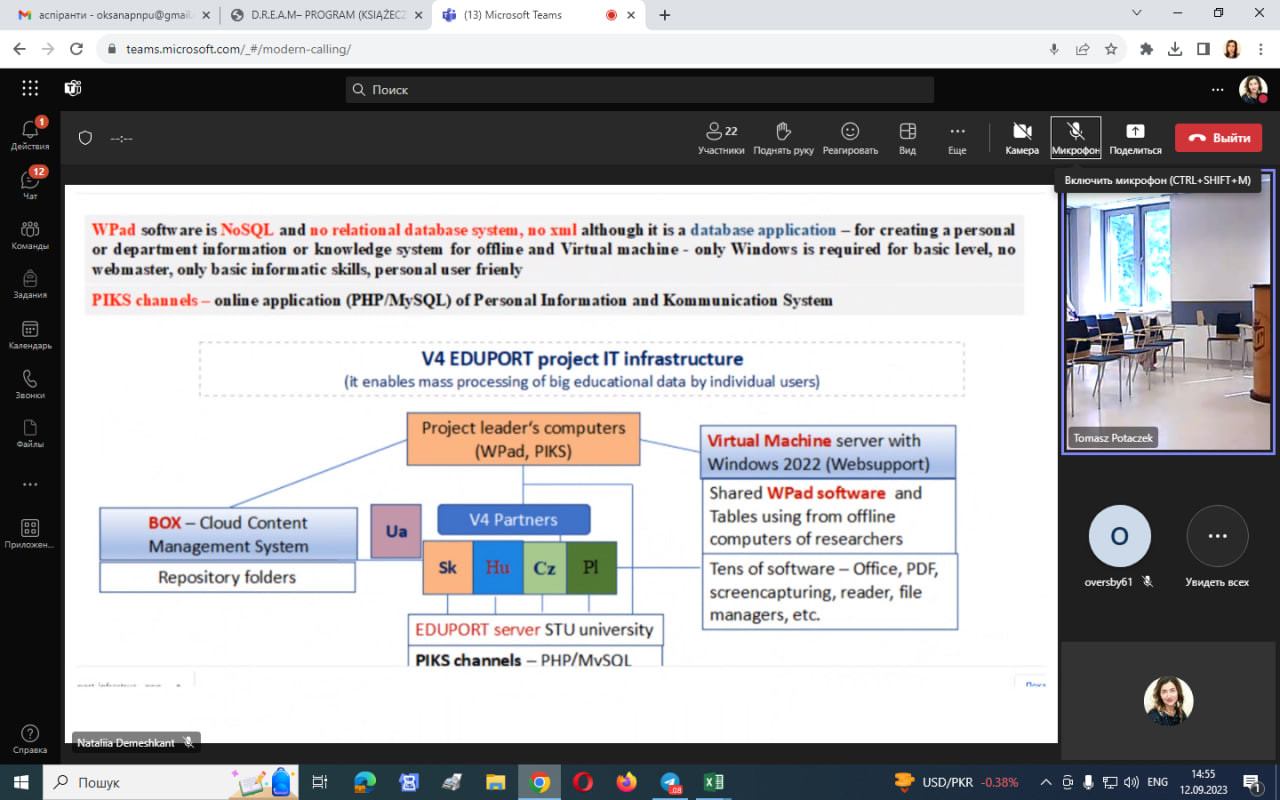Bookmark this page with the star

(x=1110, y=49)
